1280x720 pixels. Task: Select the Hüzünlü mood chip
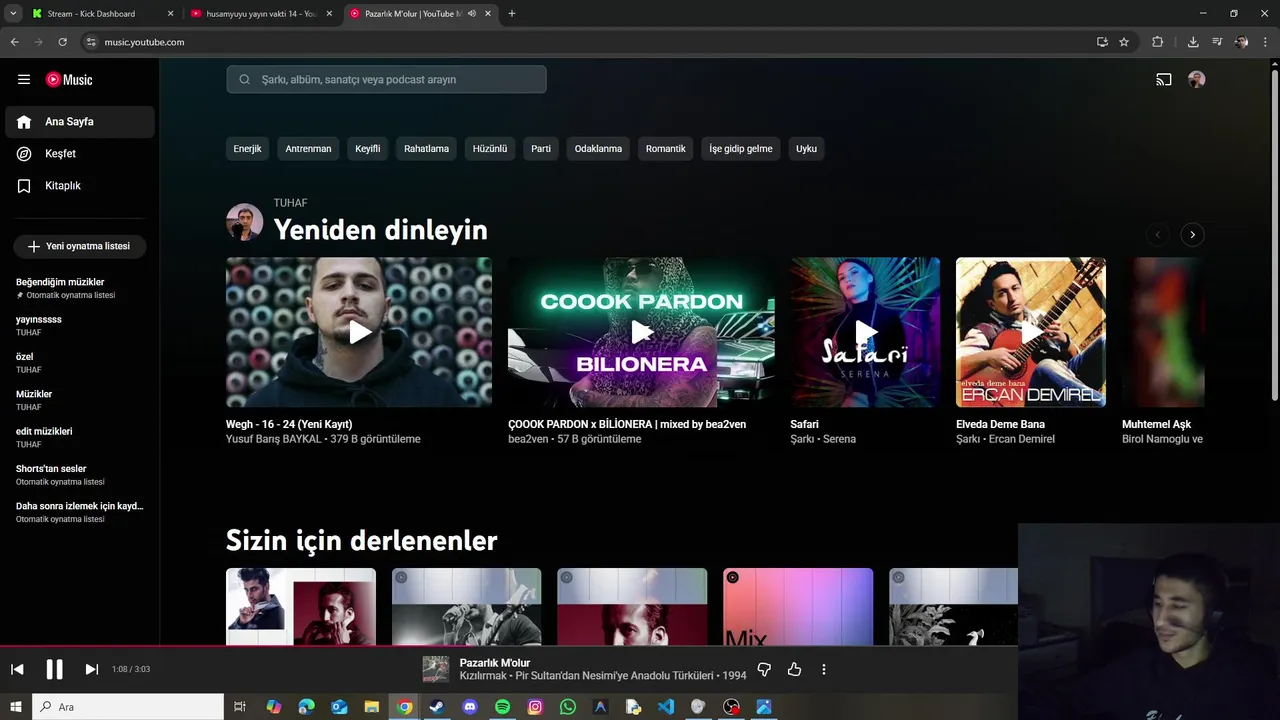(490, 149)
